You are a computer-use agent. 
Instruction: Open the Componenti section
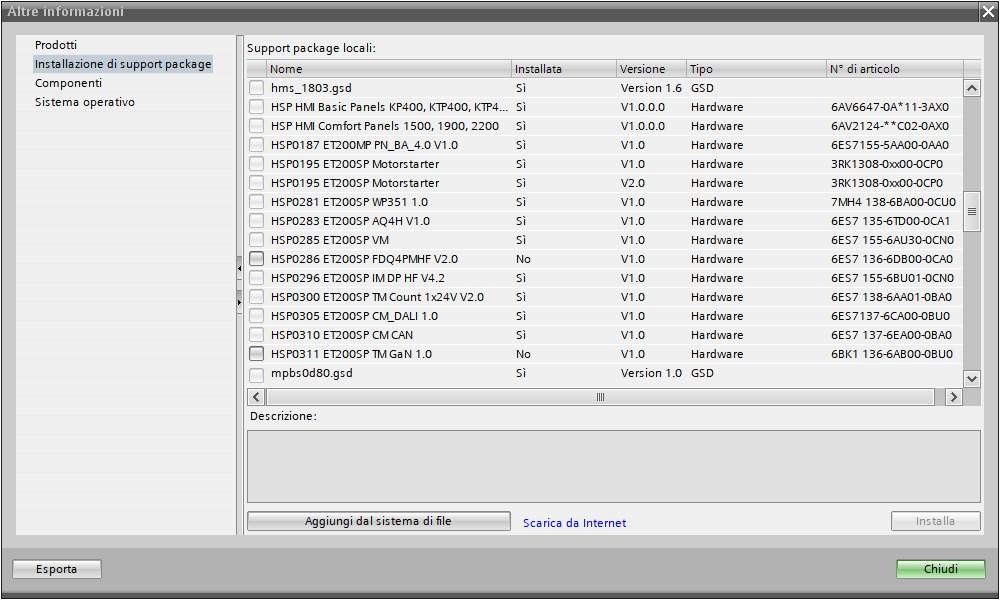point(68,83)
